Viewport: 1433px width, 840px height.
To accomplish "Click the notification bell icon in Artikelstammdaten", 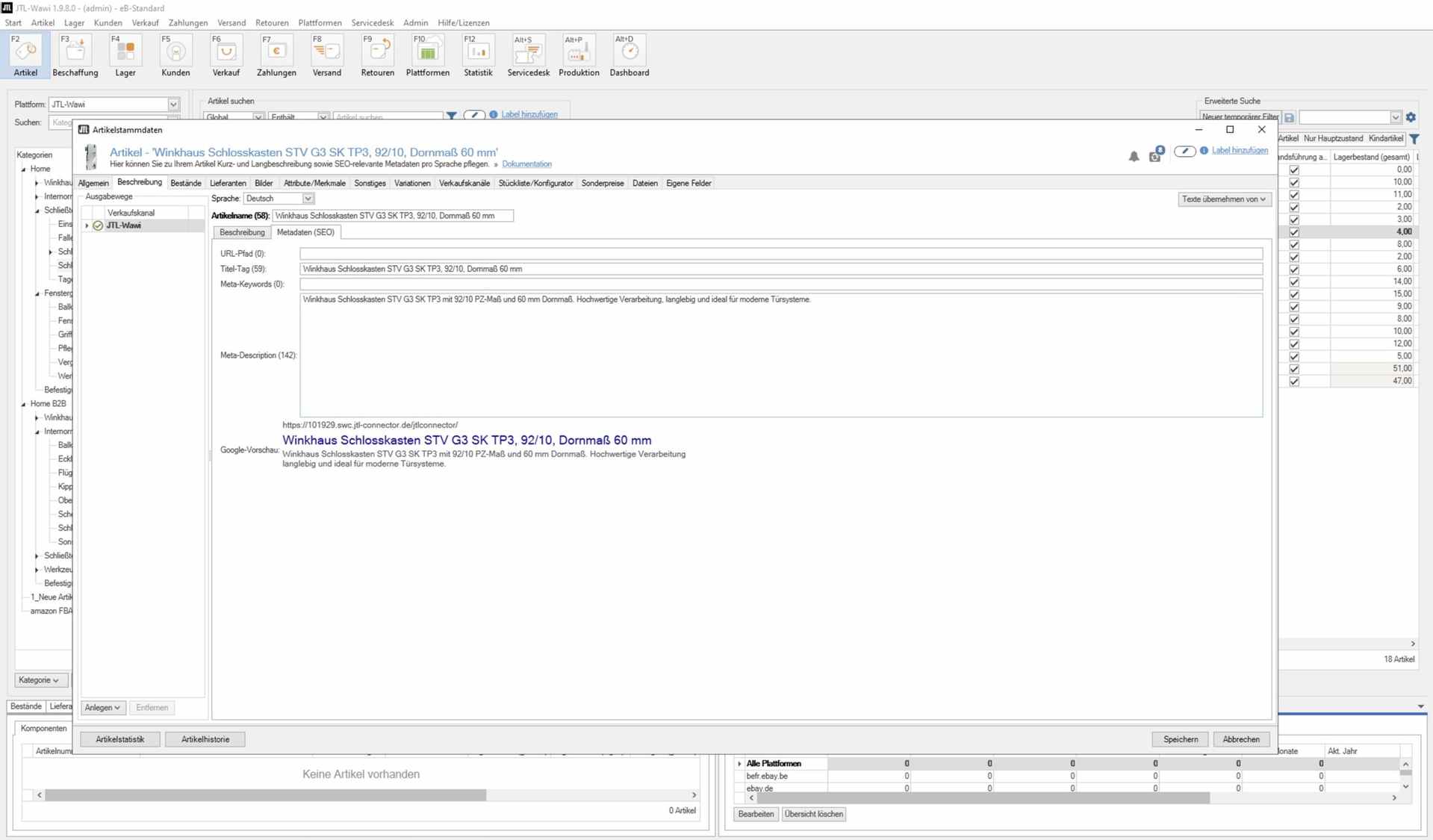I will point(1134,156).
